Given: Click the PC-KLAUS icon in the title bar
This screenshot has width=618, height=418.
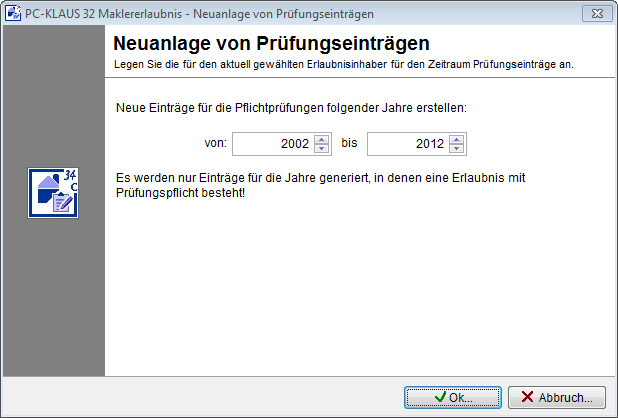Looking at the screenshot, I should (x=15, y=13).
